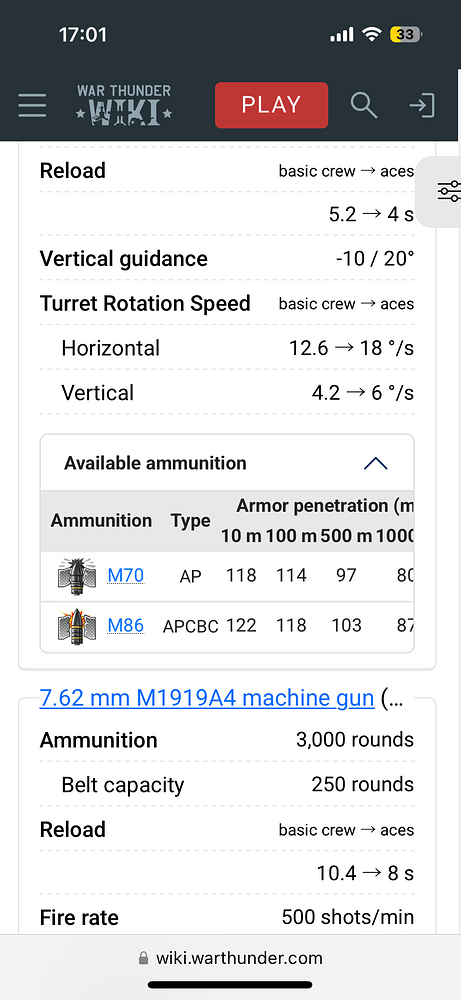The image size is (461, 1000).
Task: Tap the War Thunder Wiki logo
Action: click(124, 105)
